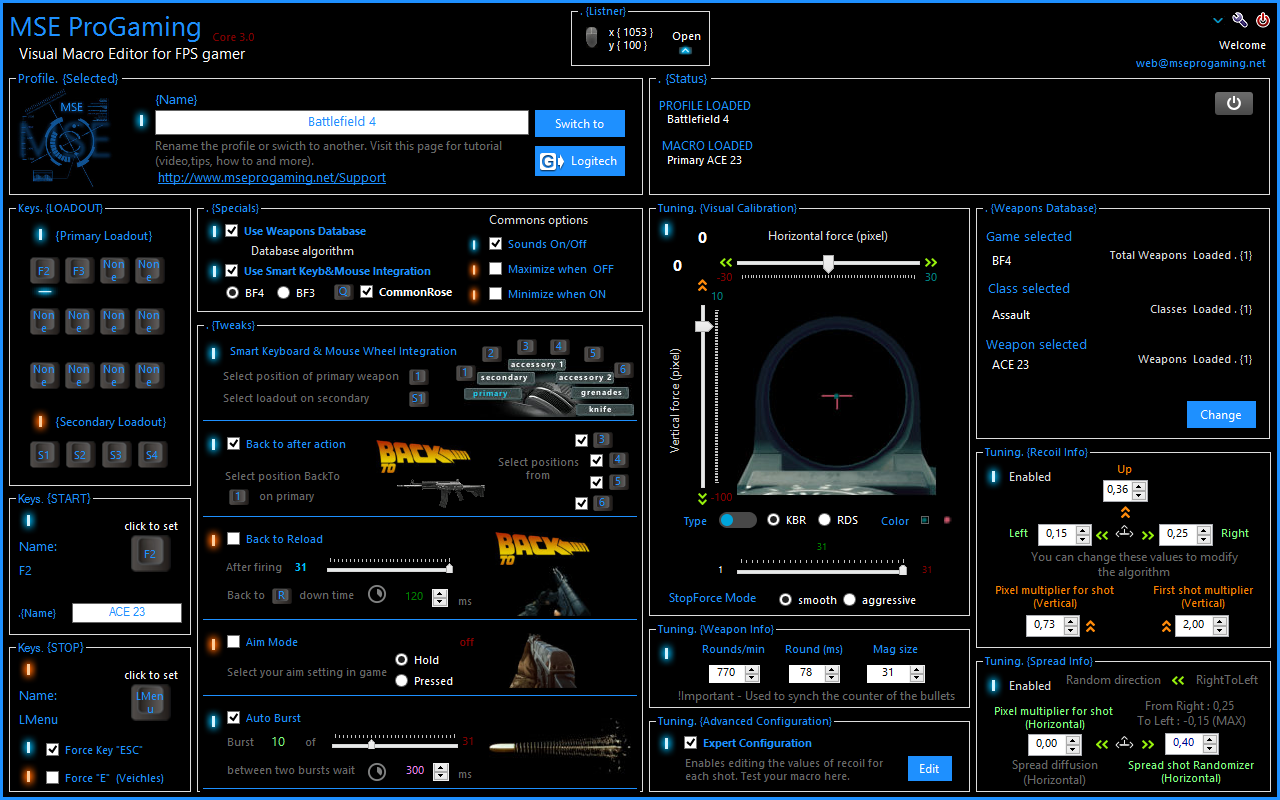
Task: Toggle Use Smart Keyb&Mouse Integration checkbox
Action: 232,271
